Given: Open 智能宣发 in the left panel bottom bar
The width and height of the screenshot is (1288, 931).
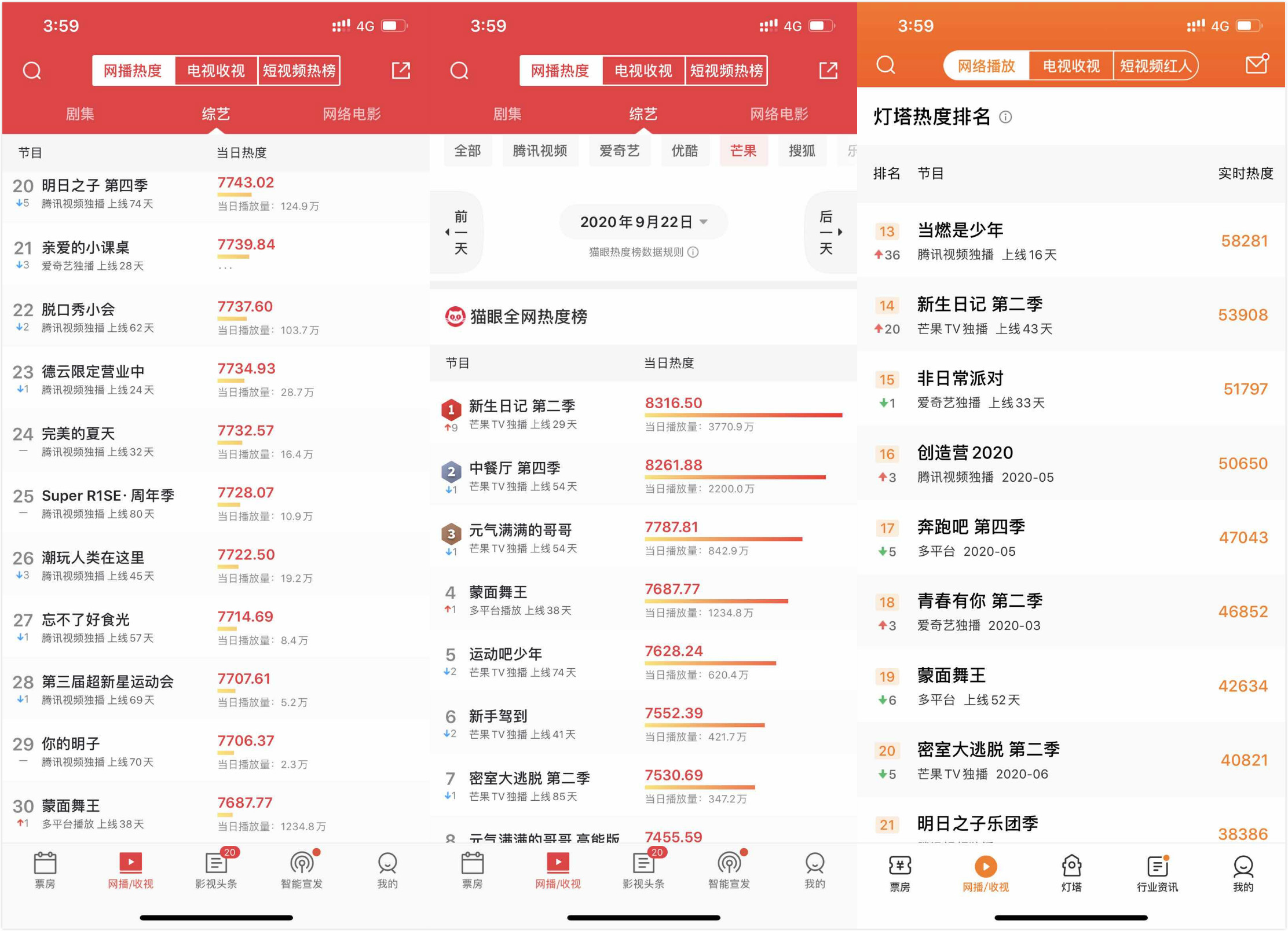Looking at the screenshot, I should point(302,870).
